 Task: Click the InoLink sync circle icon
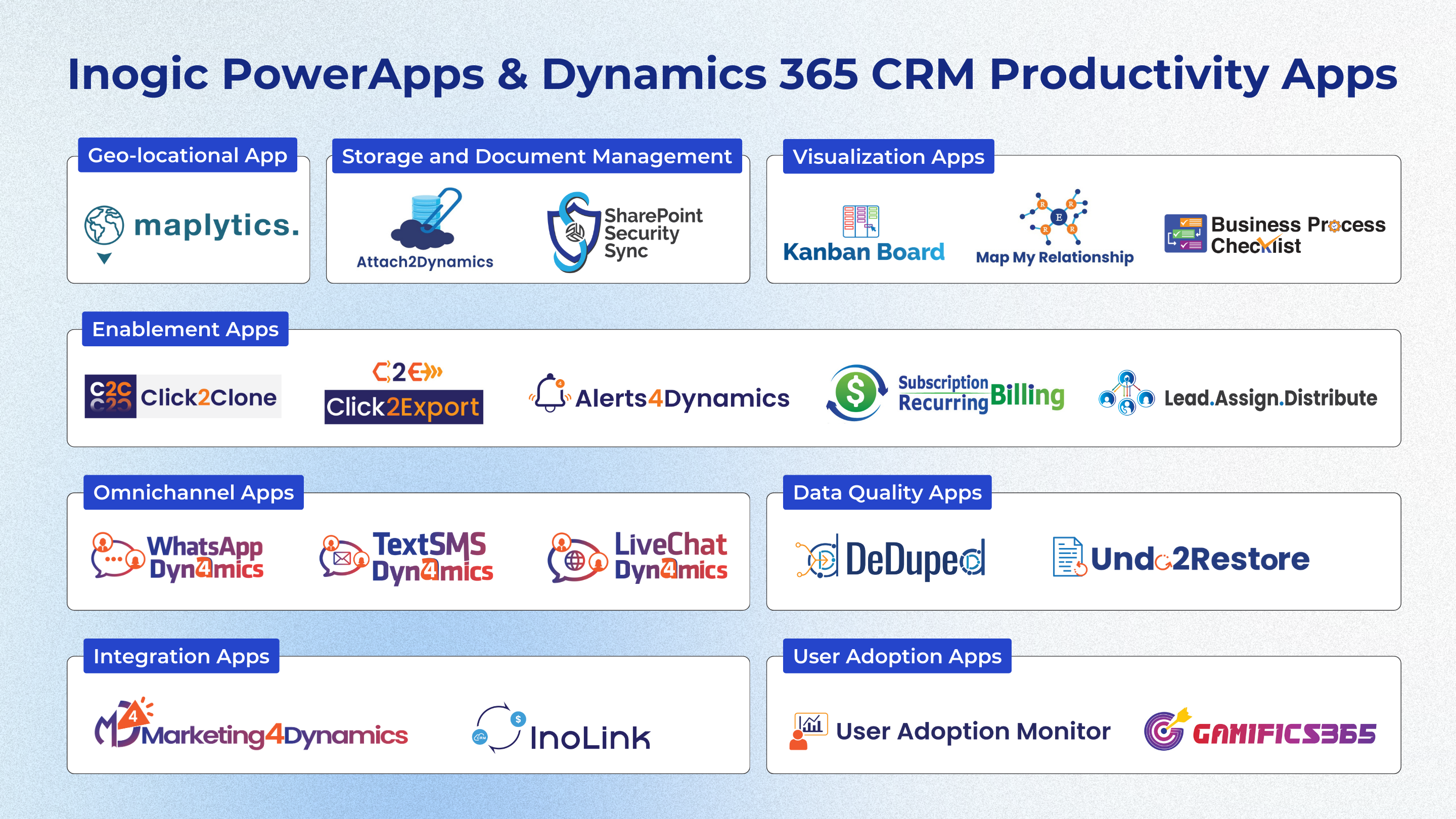[498, 728]
